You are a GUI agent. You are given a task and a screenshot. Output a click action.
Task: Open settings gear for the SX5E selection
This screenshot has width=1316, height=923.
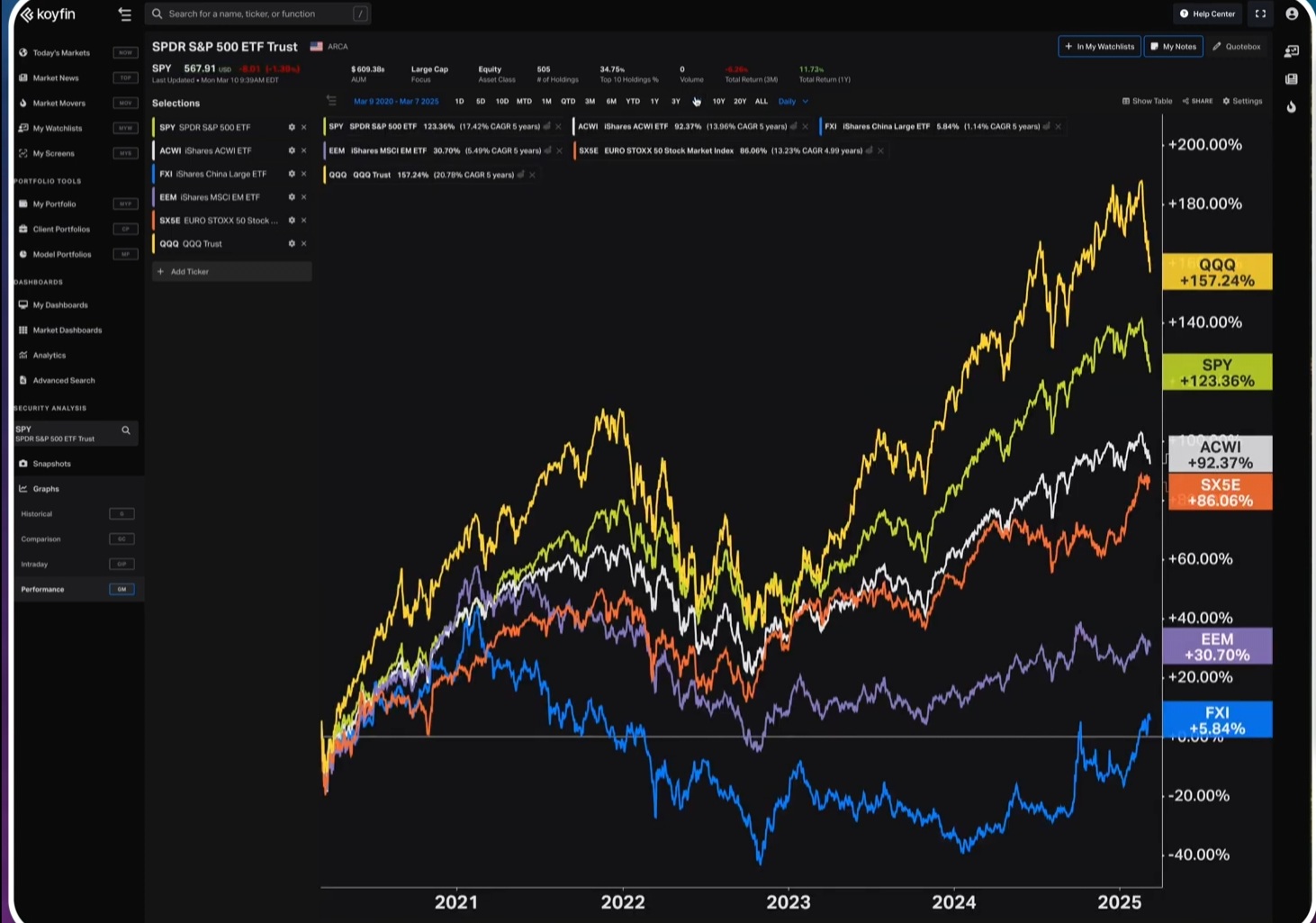pyautogui.click(x=292, y=221)
